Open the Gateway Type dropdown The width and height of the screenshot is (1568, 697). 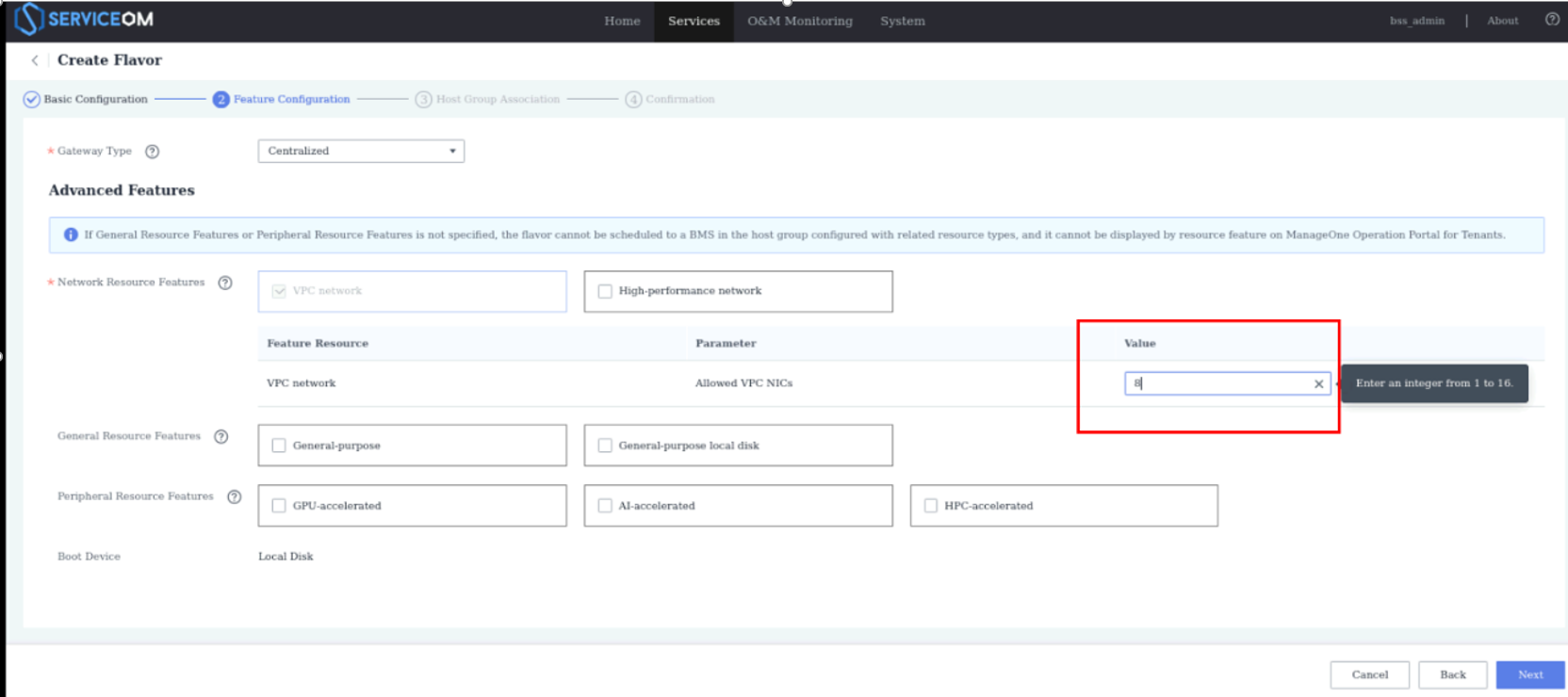(361, 151)
